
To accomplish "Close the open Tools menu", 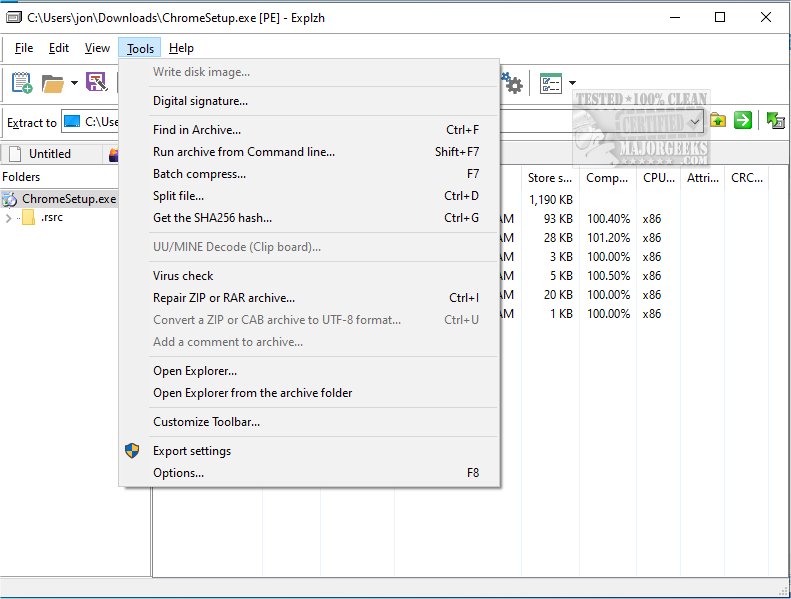I will pos(140,48).
